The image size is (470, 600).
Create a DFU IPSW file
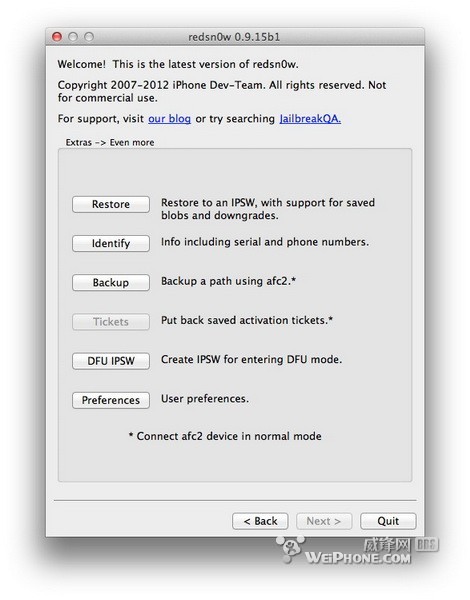coord(111,361)
